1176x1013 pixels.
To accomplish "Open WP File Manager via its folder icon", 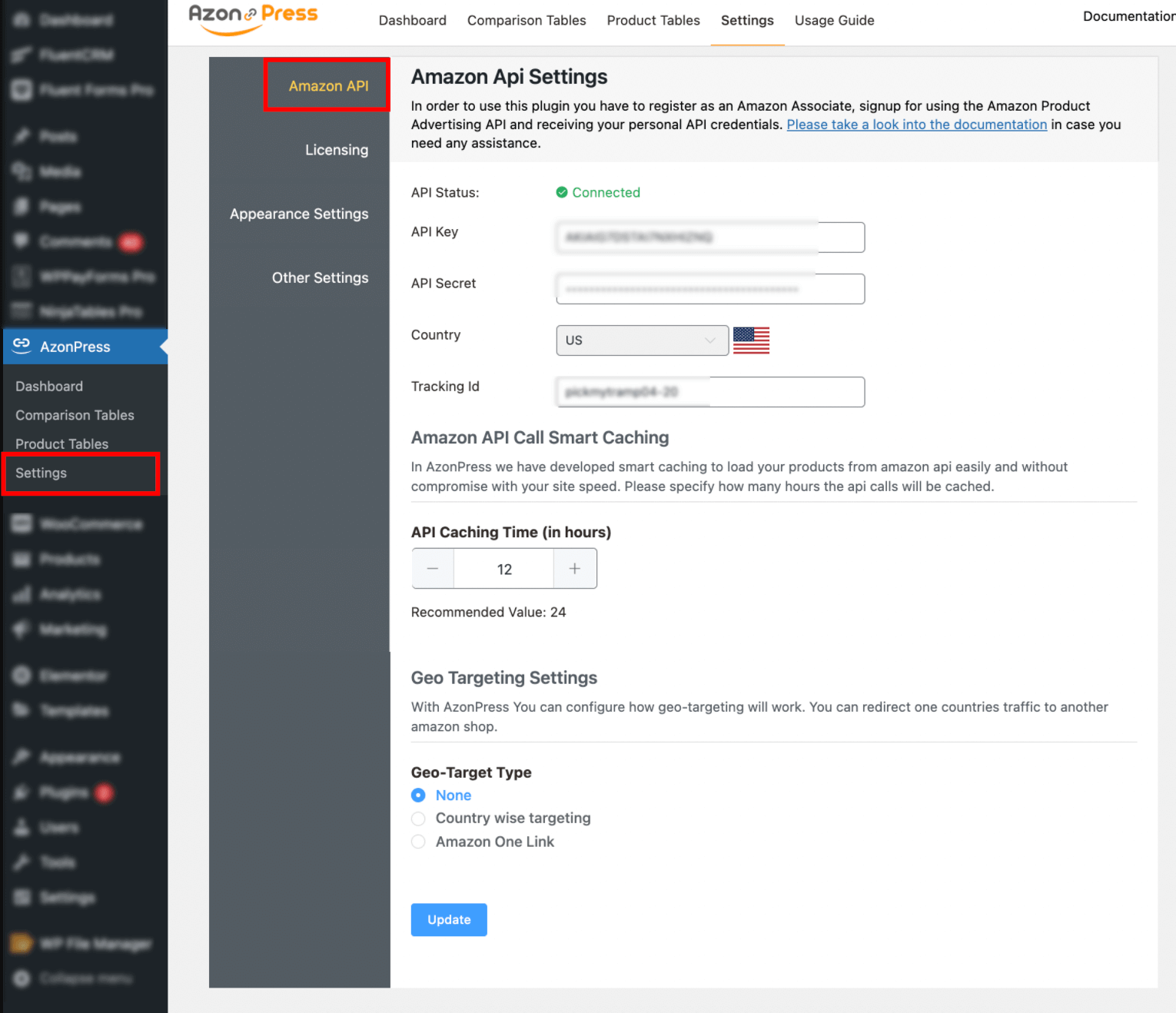I will [22, 943].
